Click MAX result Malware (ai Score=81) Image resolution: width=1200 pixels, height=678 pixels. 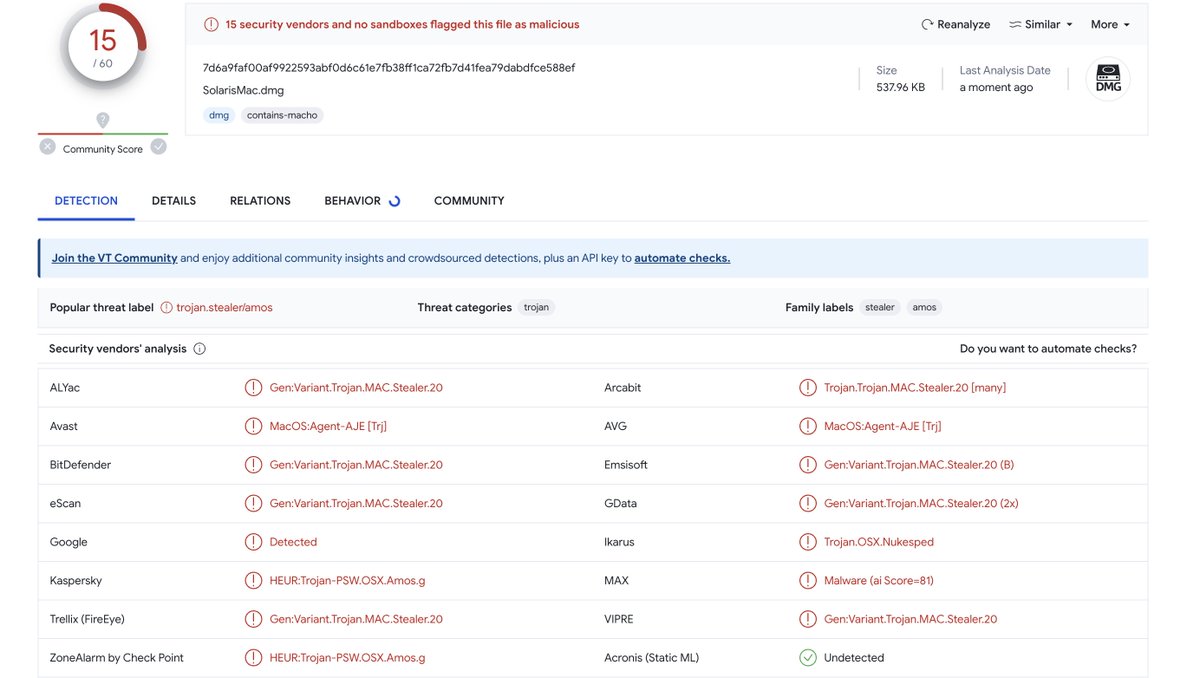(x=879, y=581)
